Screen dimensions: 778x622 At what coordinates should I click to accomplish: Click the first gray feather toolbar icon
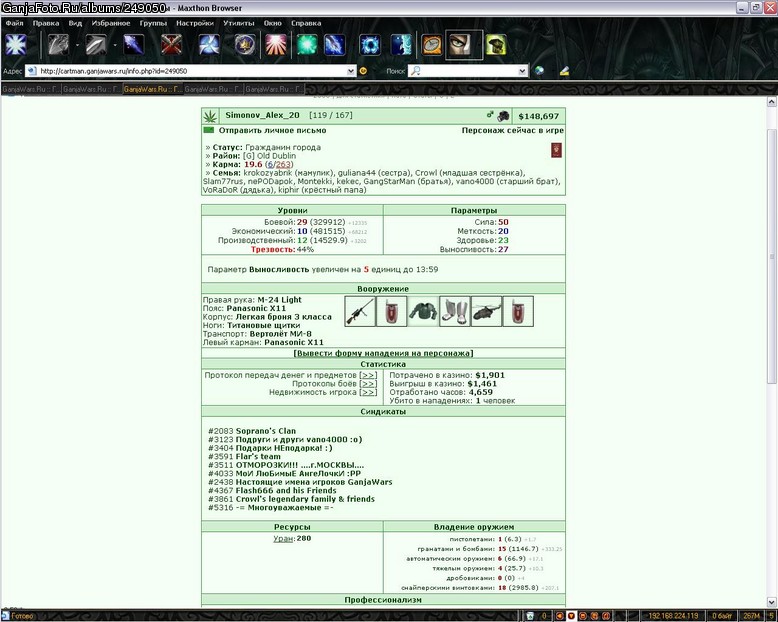(x=59, y=45)
